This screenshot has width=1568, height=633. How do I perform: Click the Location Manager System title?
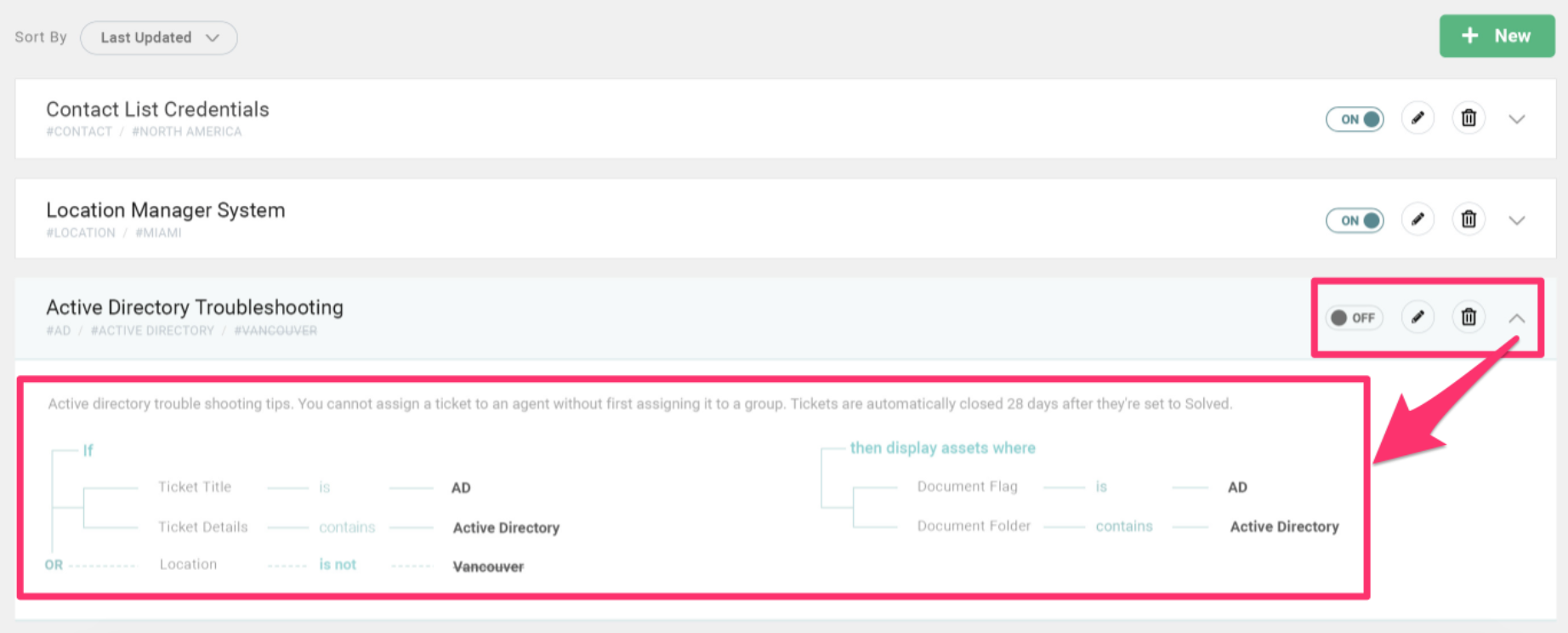[166, 210]
